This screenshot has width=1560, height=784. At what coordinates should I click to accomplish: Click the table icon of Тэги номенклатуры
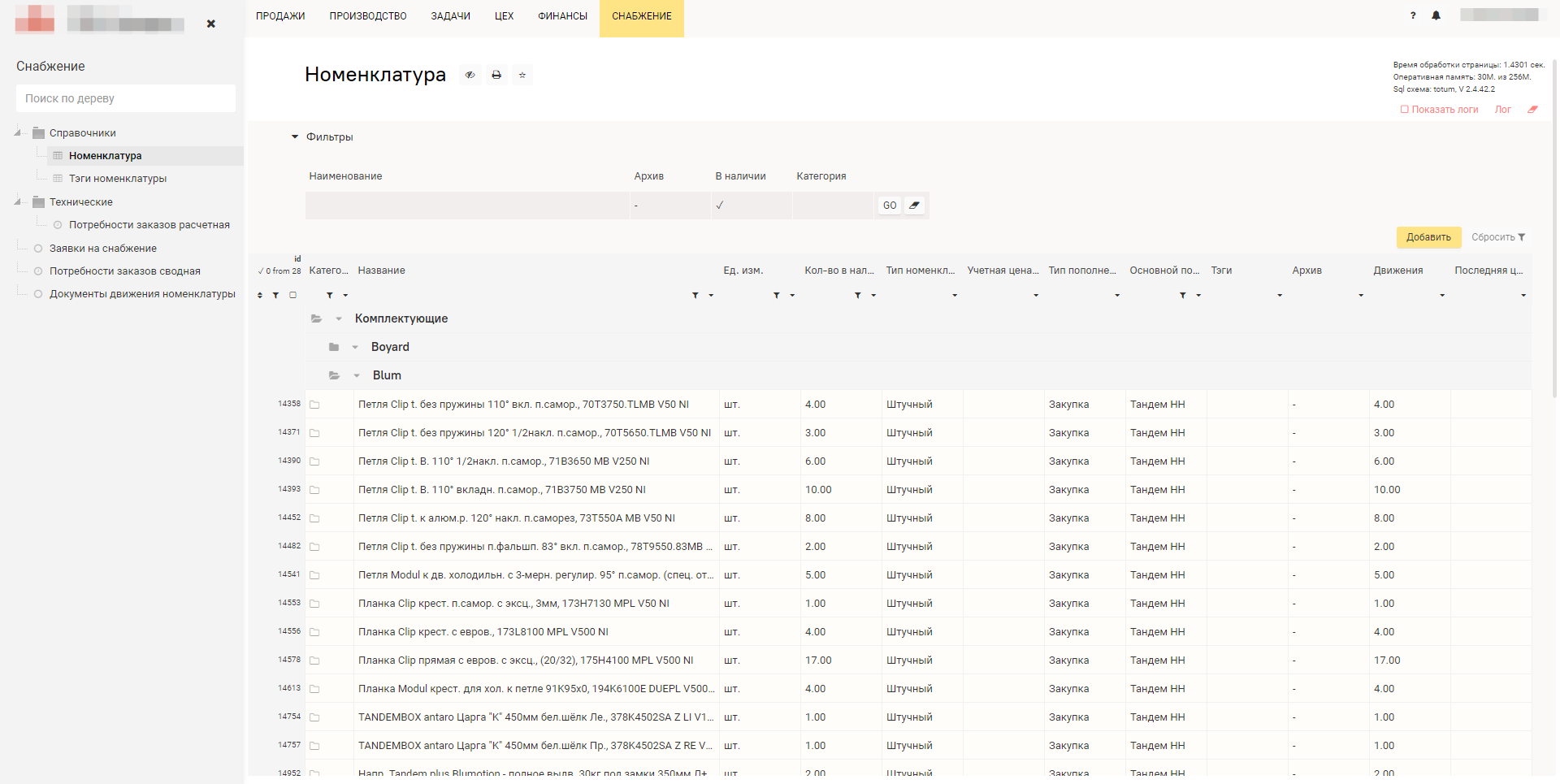[58, 179]
